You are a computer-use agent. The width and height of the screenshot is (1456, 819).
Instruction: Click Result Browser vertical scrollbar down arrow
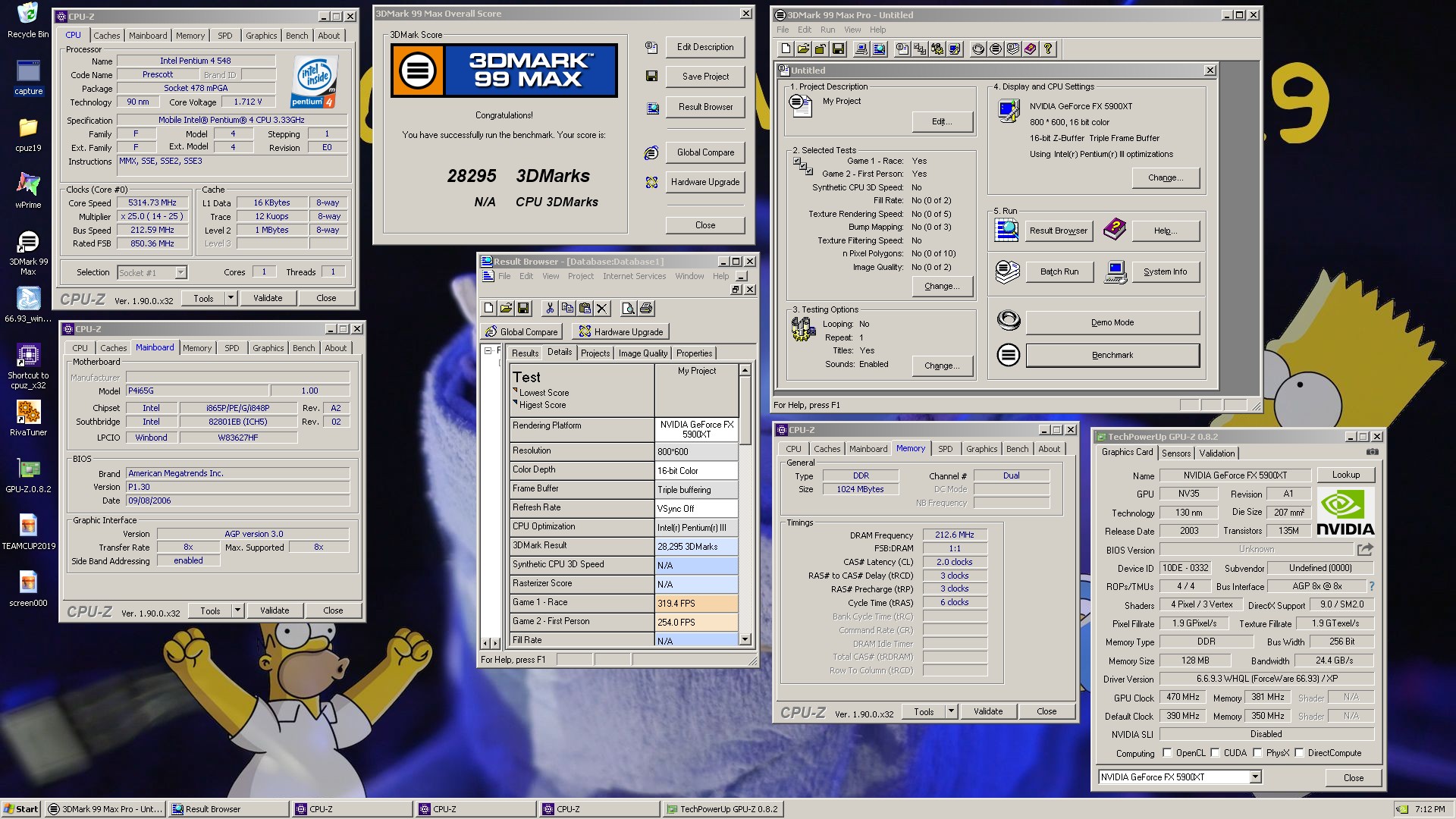(745, 639)
